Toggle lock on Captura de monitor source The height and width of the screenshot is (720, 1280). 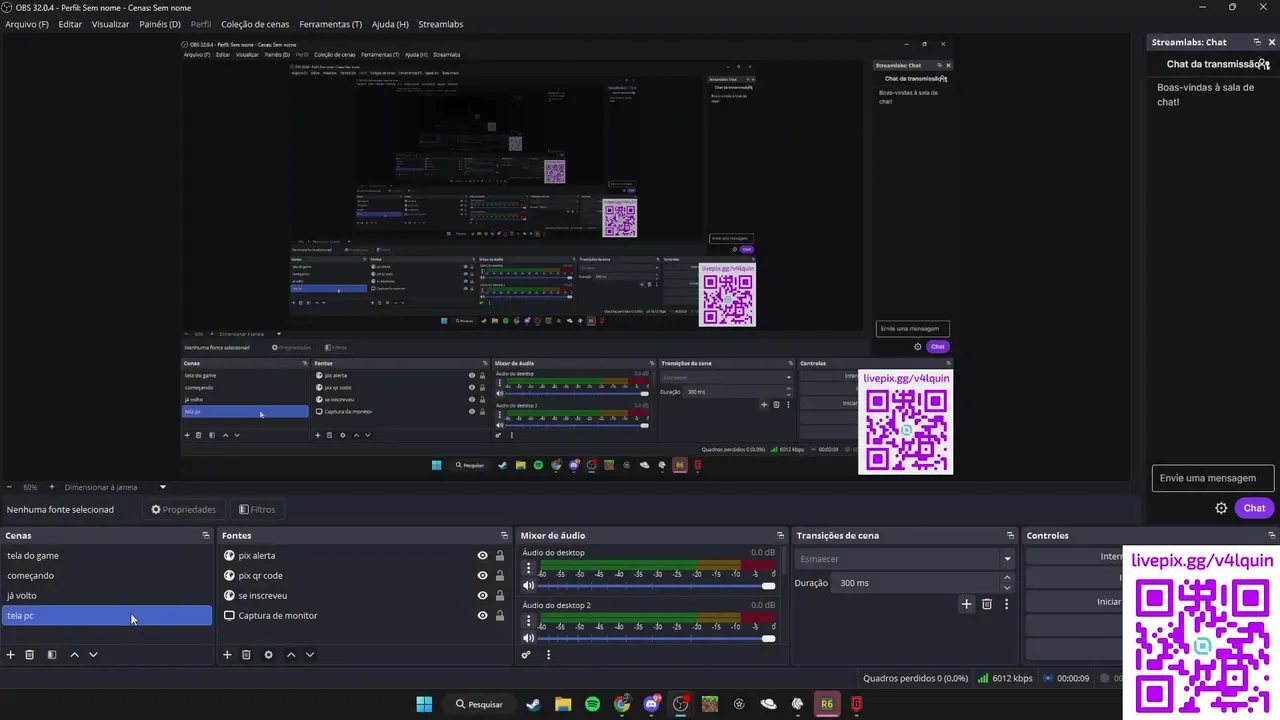[500, 616]
